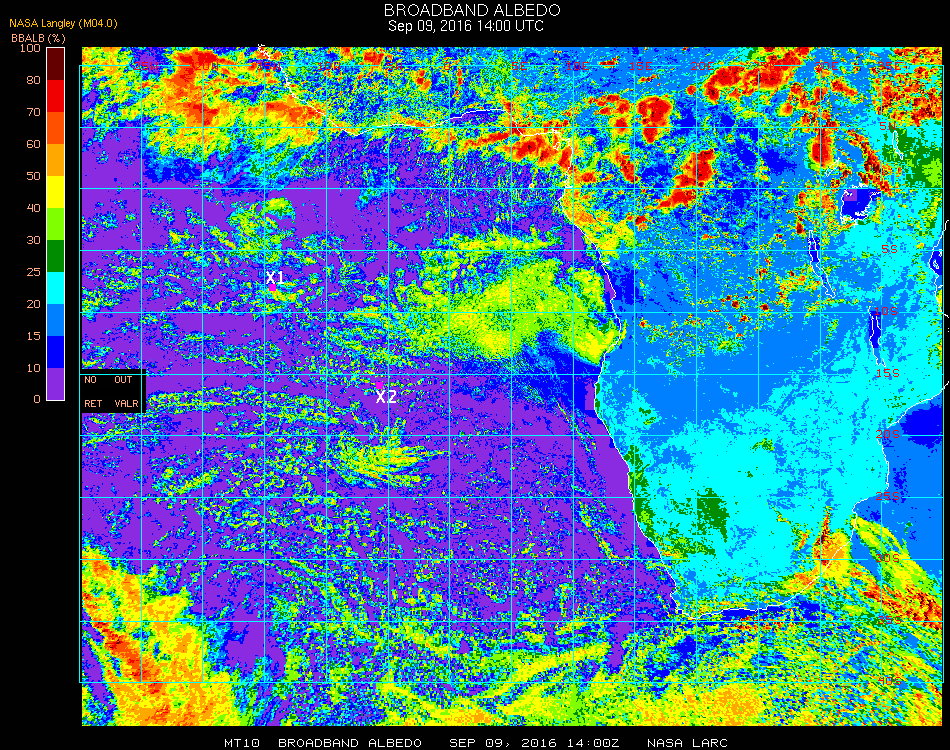
Task: Click the legend tick label '60'
Action: [33, 144]
